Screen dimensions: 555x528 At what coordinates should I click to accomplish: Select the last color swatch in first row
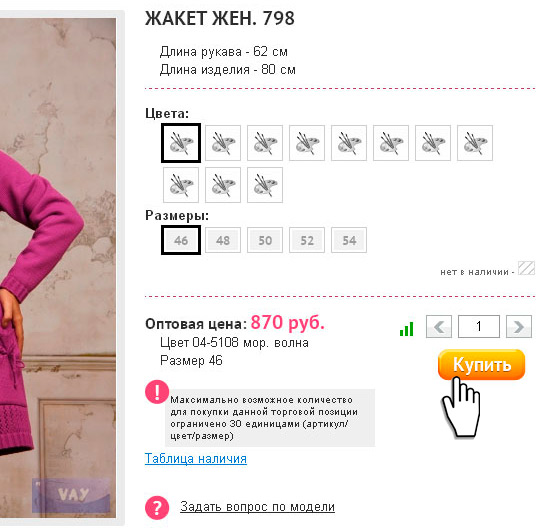[x=475, y=143]
